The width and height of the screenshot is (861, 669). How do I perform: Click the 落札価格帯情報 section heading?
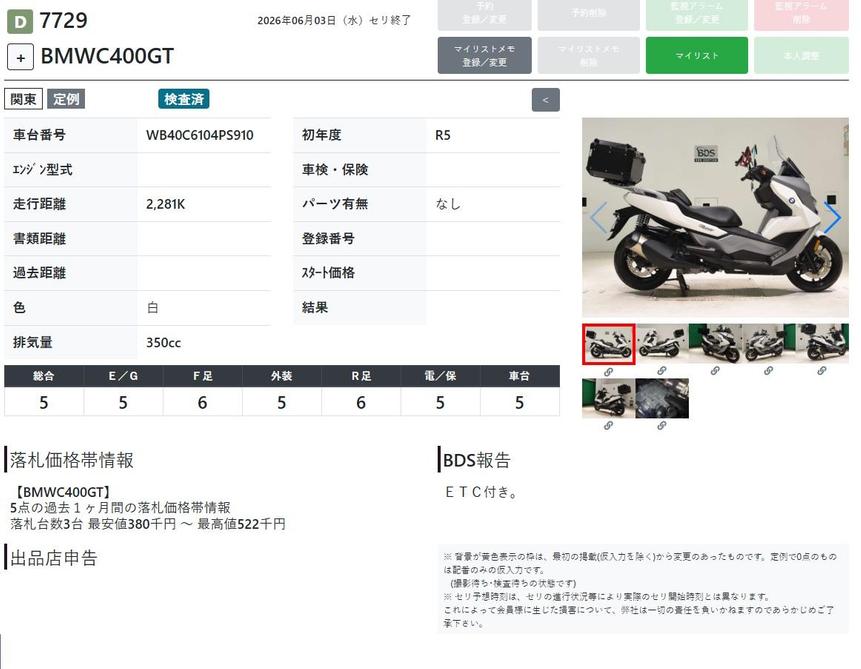pos(72,460)
